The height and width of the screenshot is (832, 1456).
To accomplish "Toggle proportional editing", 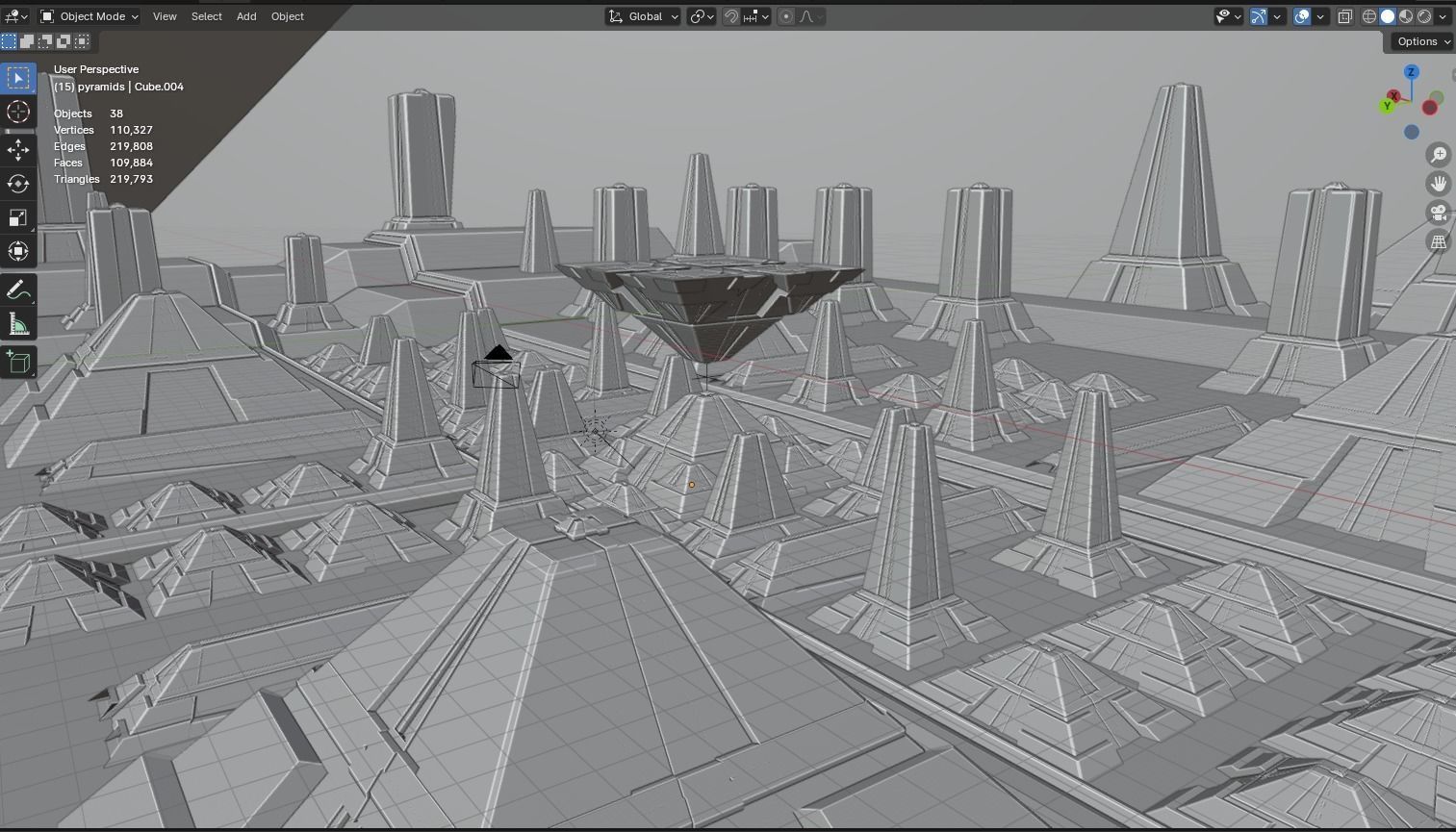I will (786, 16).
